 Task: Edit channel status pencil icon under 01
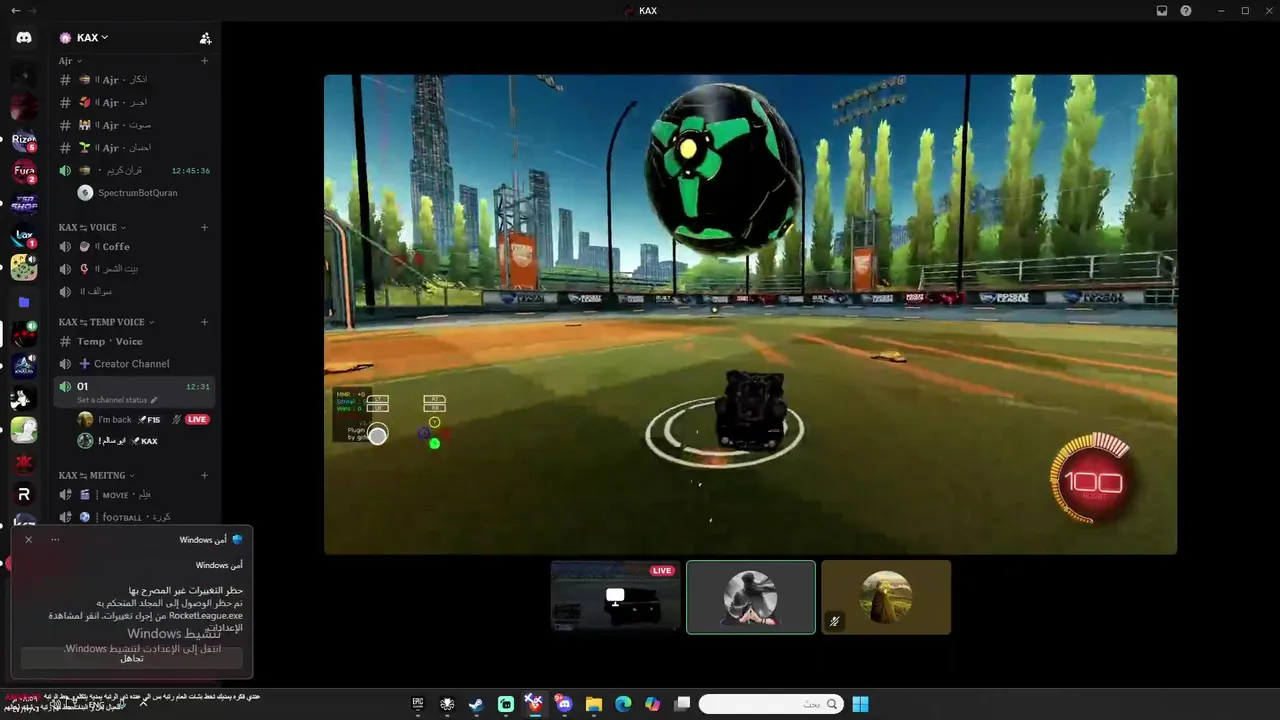point(154,400)
